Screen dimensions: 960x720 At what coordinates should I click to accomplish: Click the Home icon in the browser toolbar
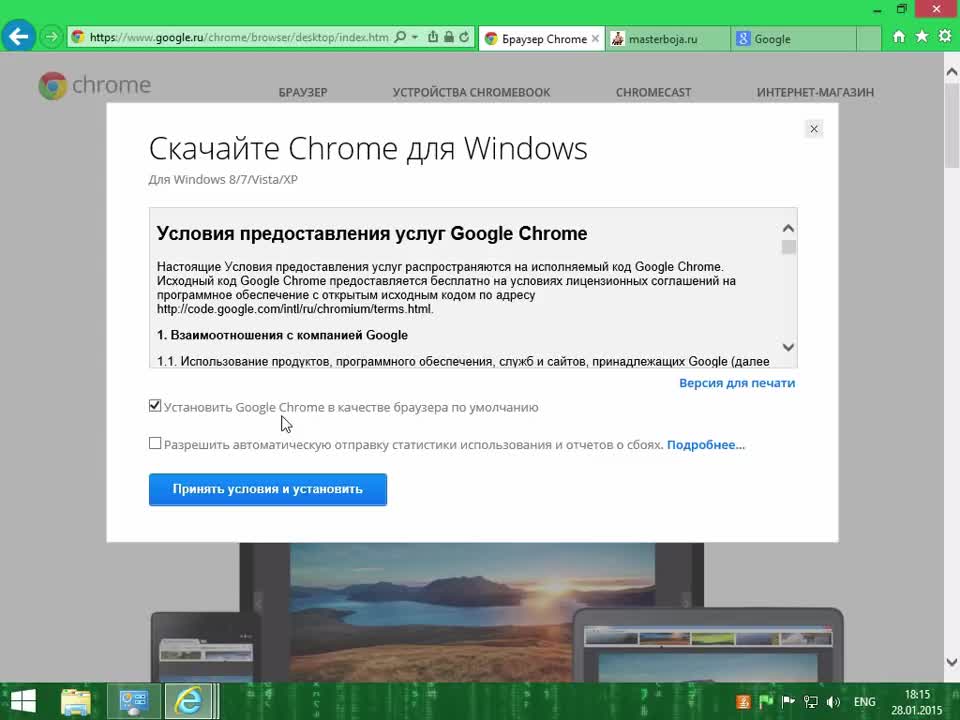[899, 37]
